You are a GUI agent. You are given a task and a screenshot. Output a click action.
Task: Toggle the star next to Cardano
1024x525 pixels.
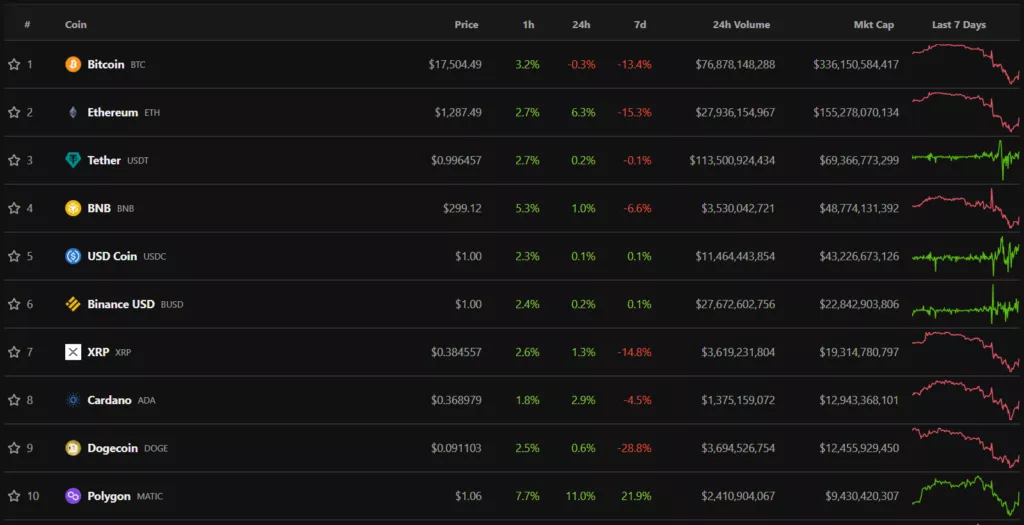coord(14,400)
